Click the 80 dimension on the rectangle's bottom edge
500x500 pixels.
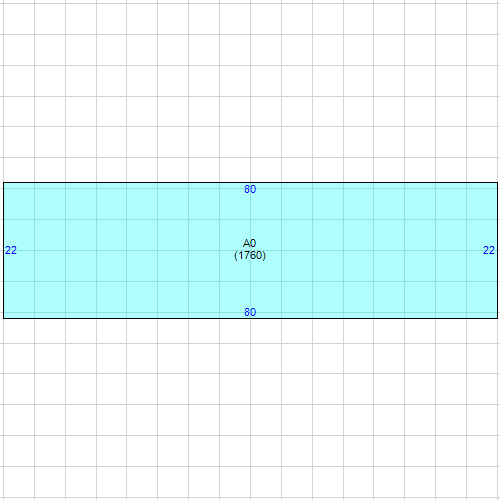coord(250,312)
